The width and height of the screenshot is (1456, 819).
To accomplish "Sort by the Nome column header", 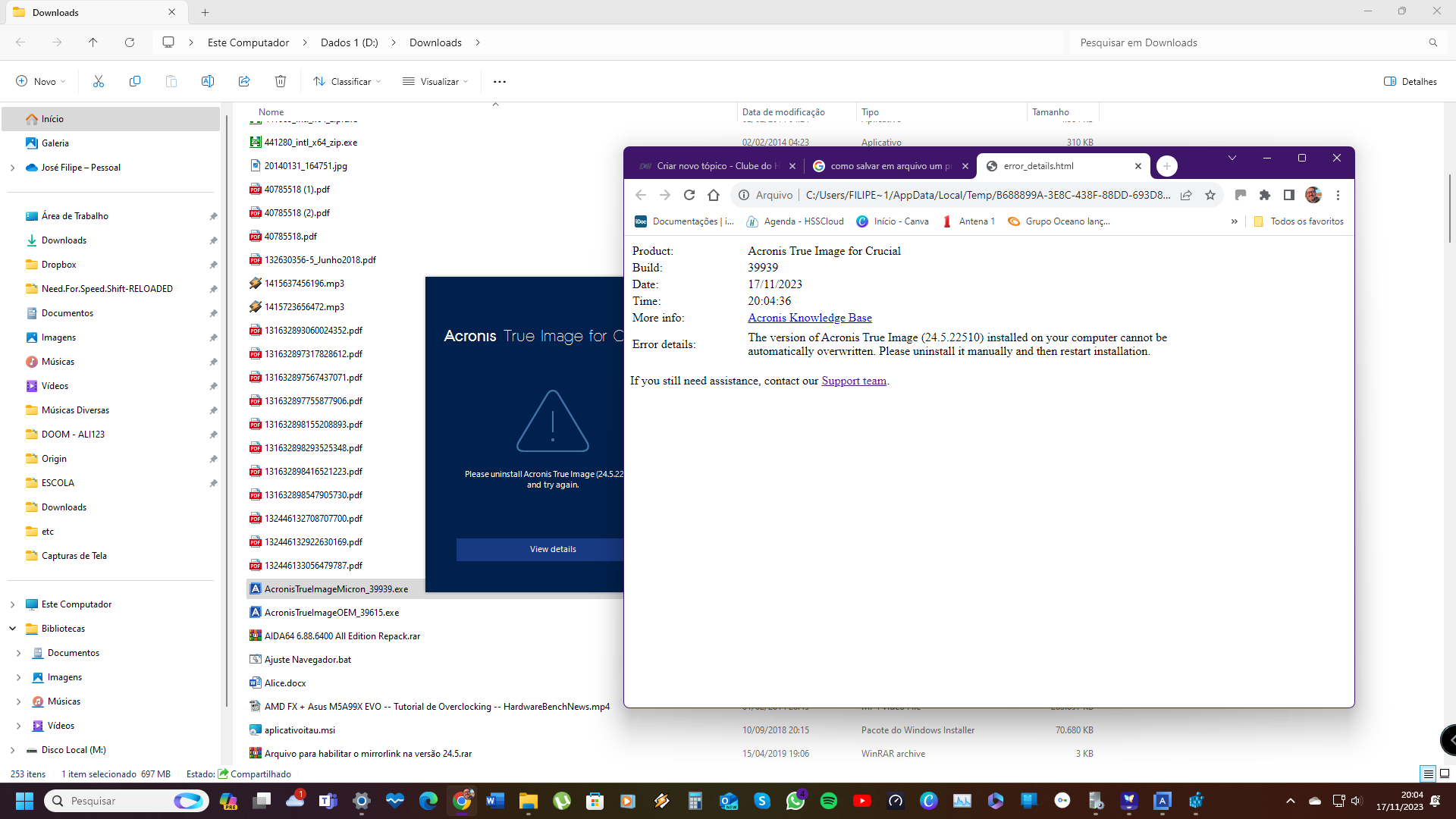I will tap(271, 111).
